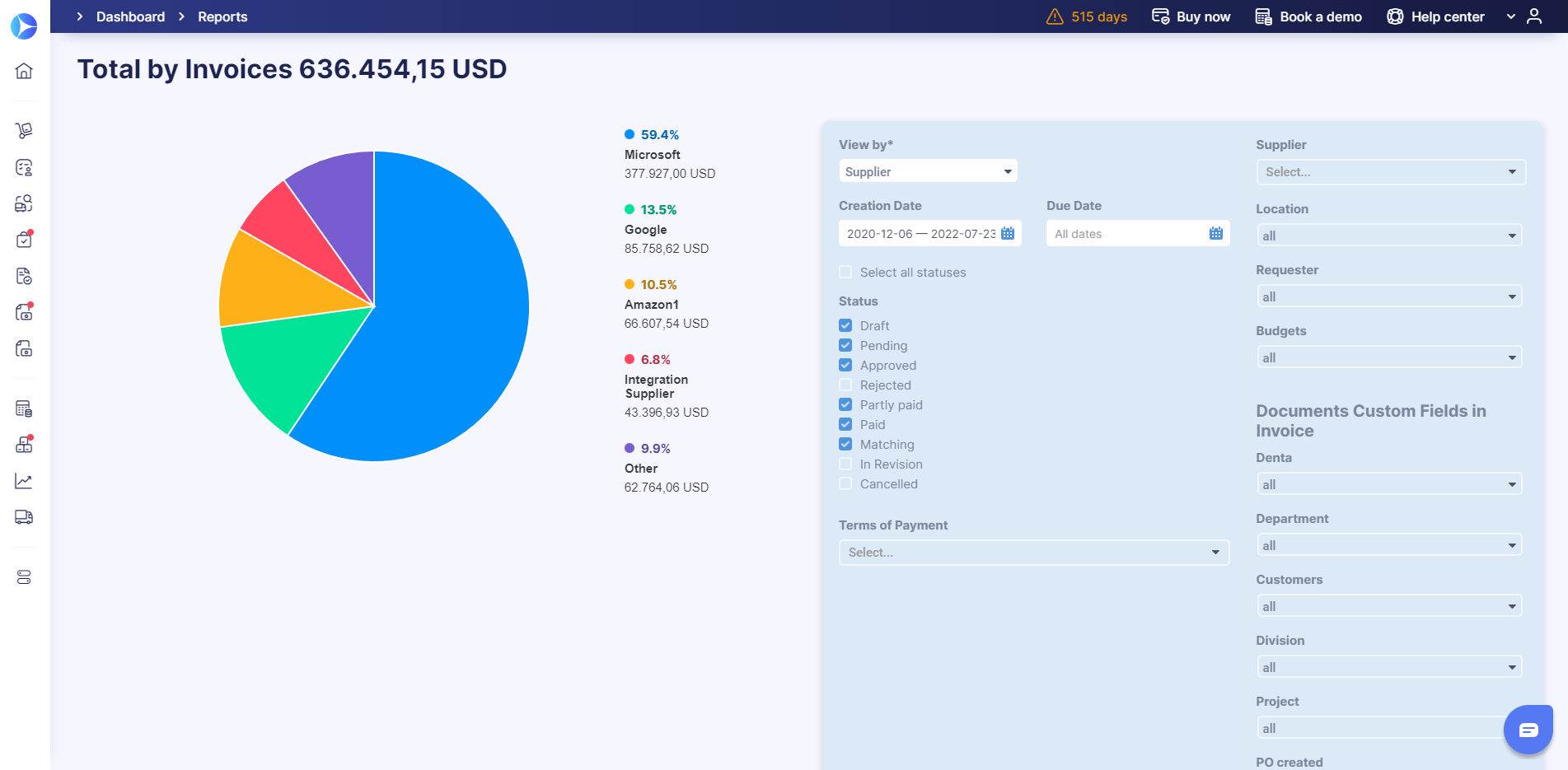This screenshot has width=1568, height=770.
Task: Open the document with checkmark sidebar icon
Action: [x=24, y=276]
